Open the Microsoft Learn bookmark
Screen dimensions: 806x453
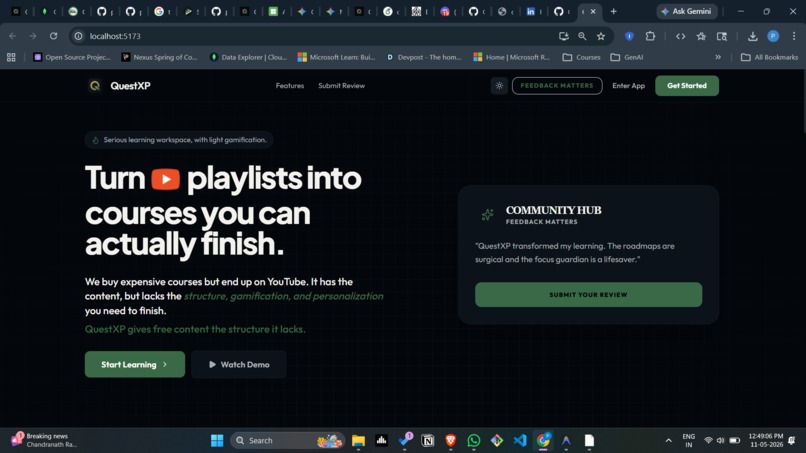[337, 57]
